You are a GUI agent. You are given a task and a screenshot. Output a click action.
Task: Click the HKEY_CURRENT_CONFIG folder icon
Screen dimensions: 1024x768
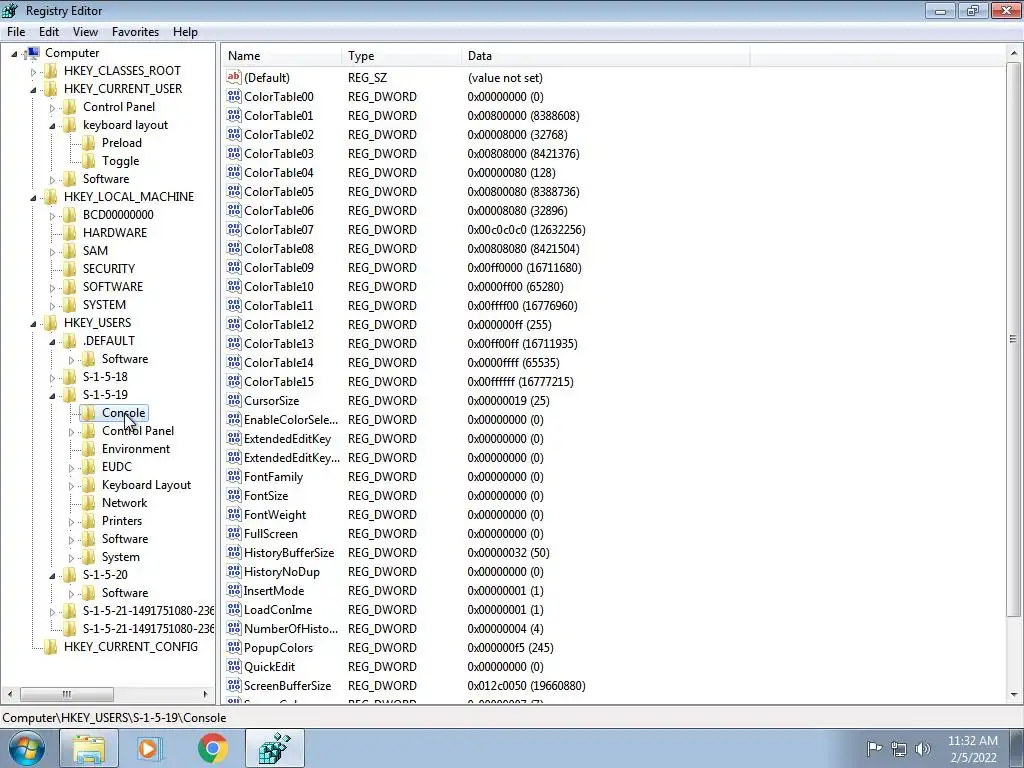tap(50, 647)
